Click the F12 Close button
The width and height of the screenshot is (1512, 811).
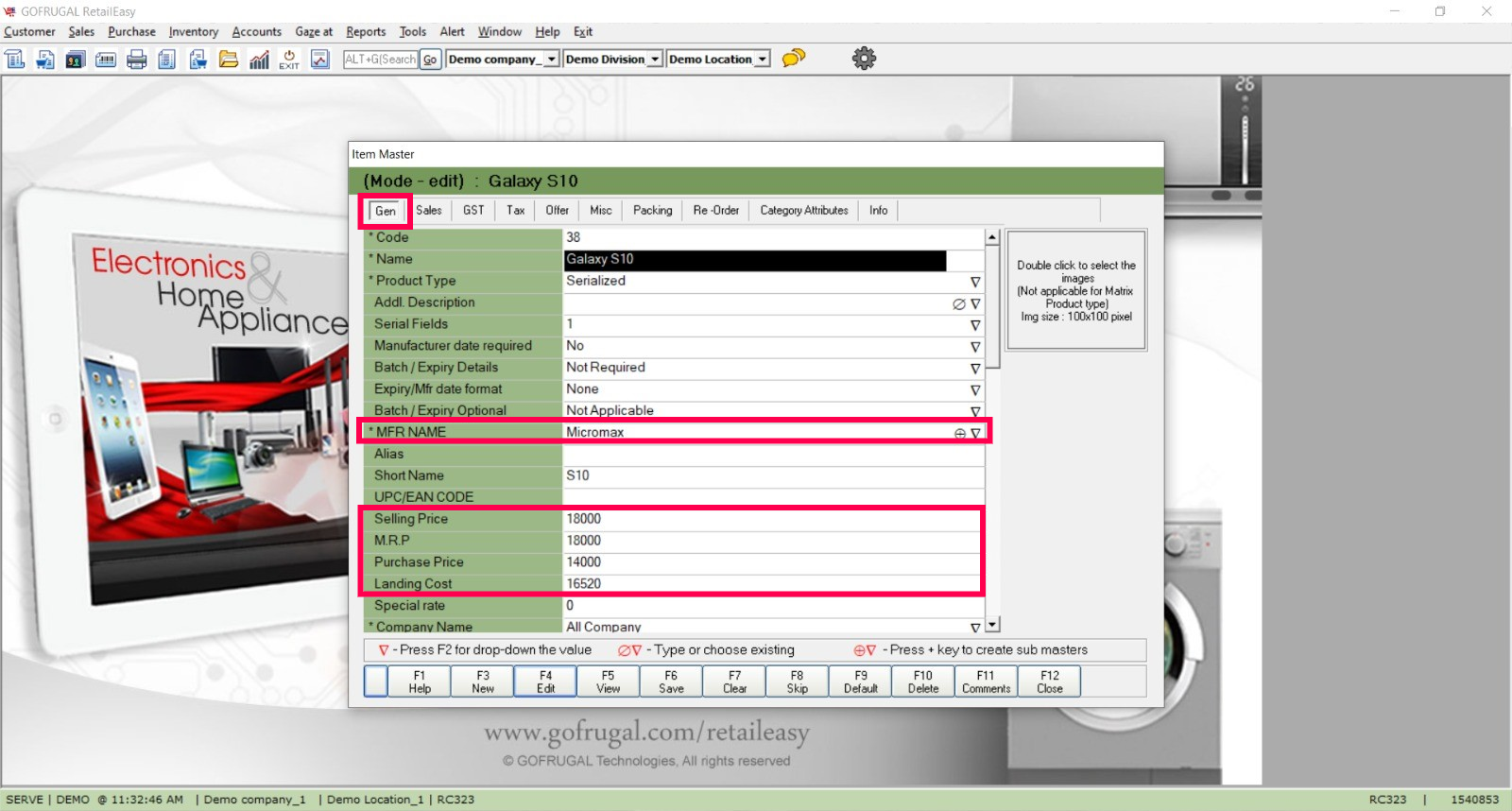(x=1049, y=682)
